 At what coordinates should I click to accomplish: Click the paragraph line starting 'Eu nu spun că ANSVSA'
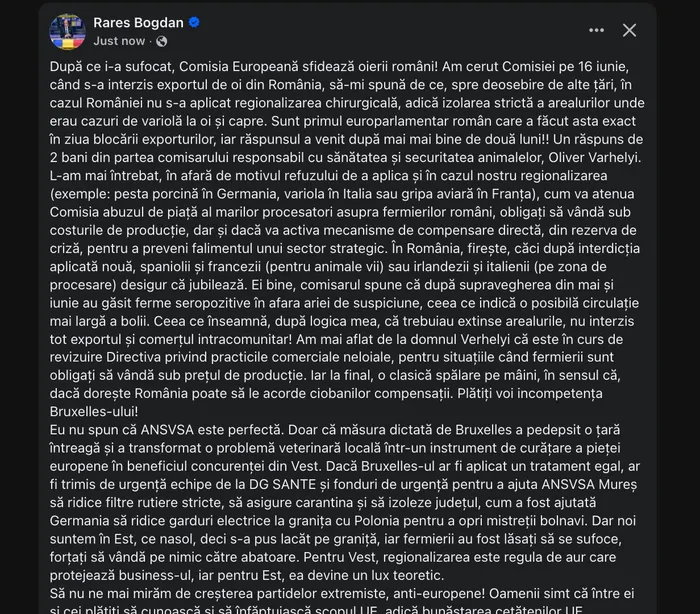pyautogui.click(x=335, y=430)
